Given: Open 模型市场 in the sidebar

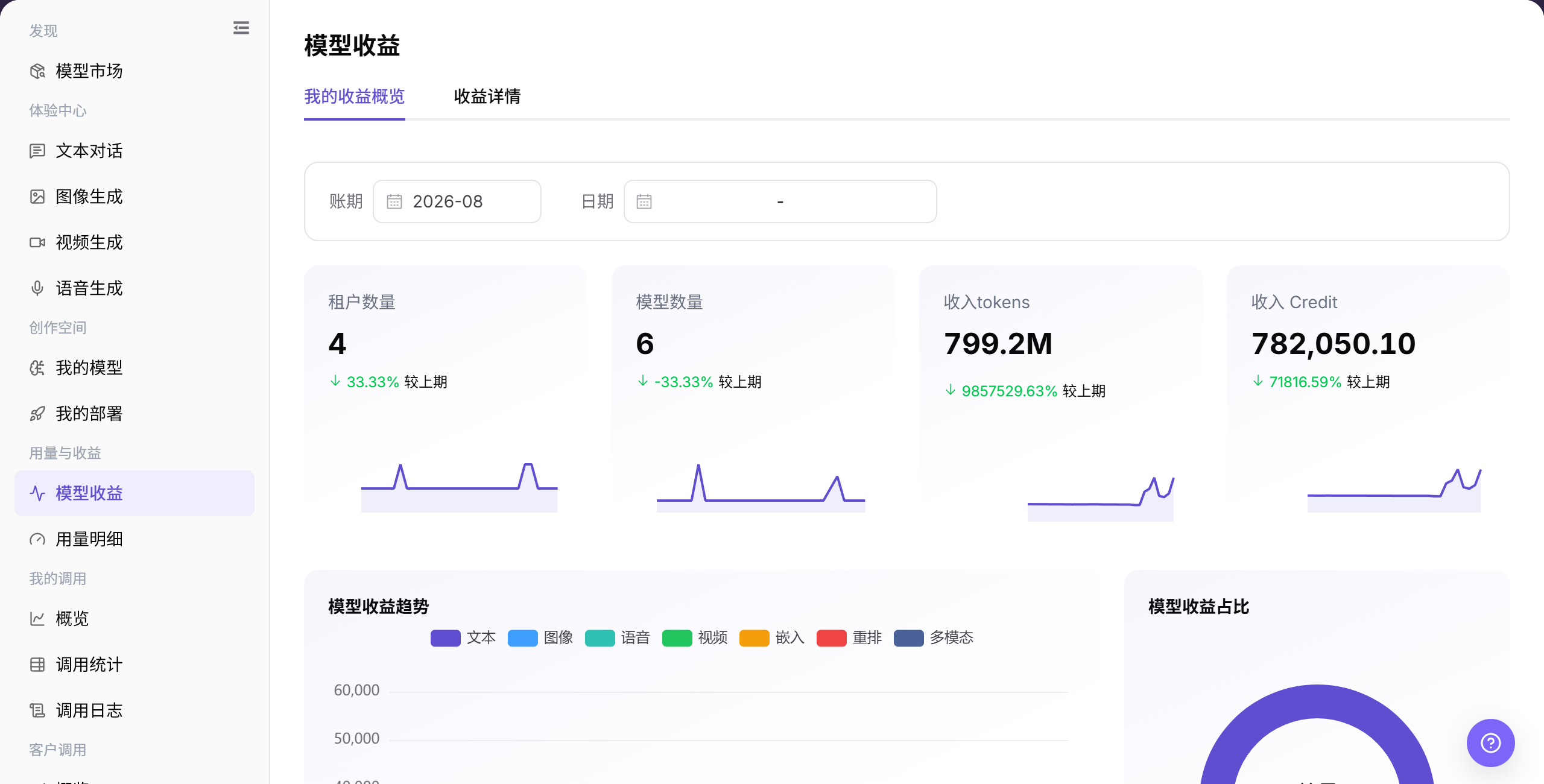Looking at the screenshot, I should coord(134,71).
